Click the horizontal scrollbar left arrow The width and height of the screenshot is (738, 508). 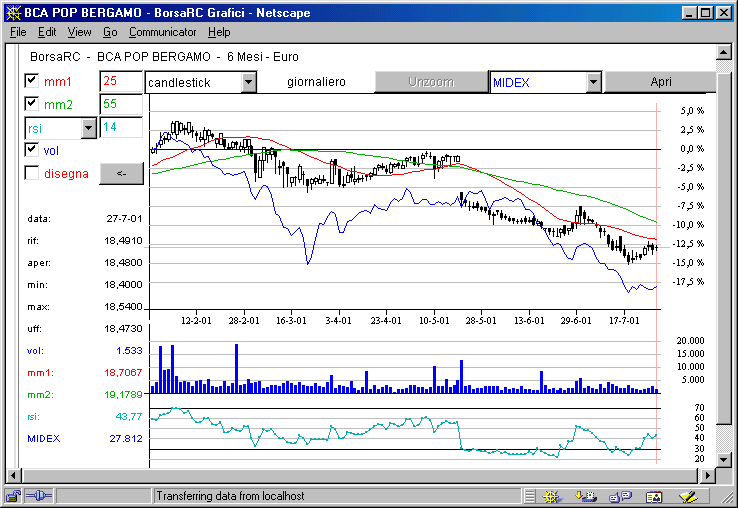click(13, 476)
